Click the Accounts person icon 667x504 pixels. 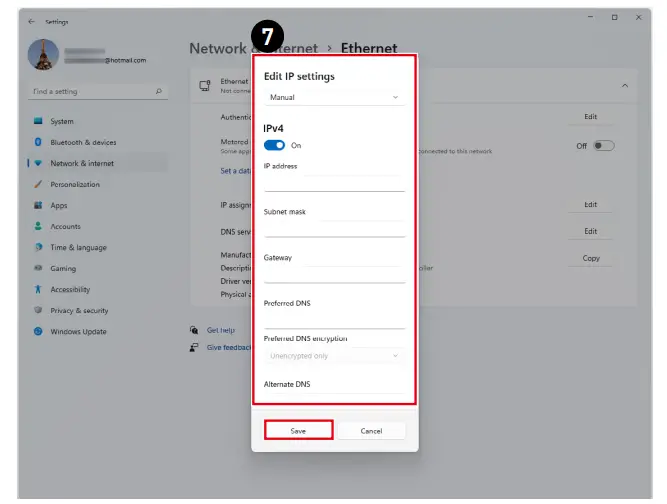(38, 226)
